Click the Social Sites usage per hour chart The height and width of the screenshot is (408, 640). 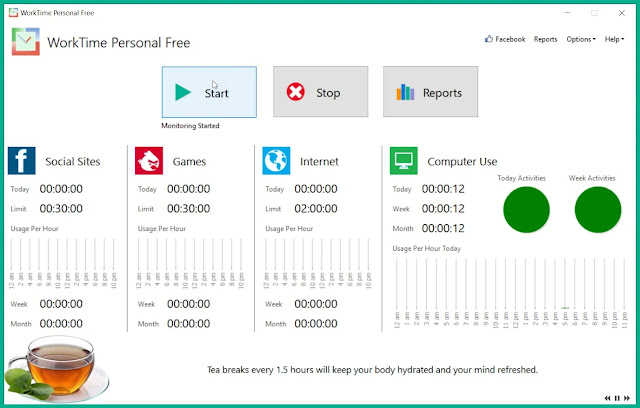(x=62, y=263)
